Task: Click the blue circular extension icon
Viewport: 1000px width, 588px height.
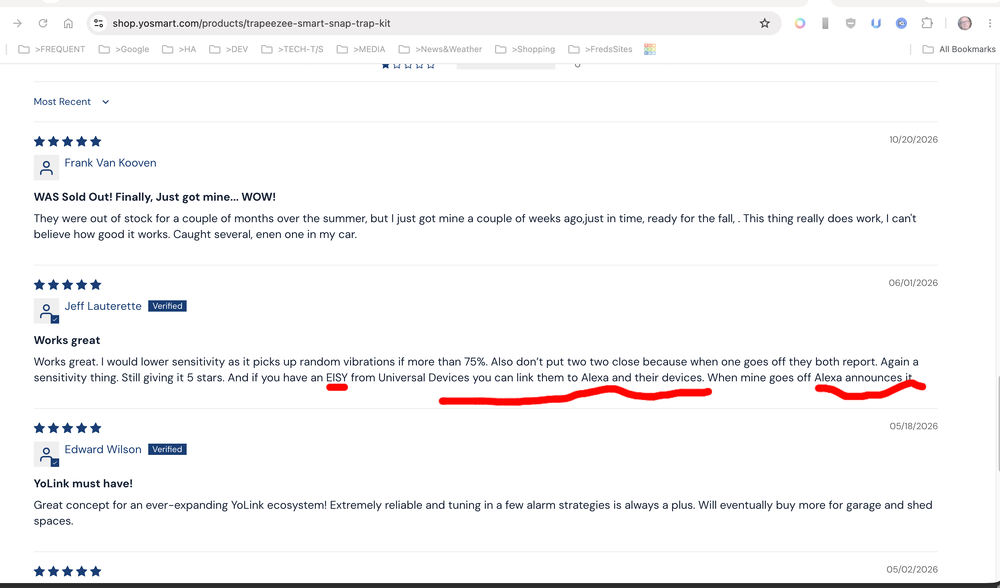Action: [x=901, y=24]
